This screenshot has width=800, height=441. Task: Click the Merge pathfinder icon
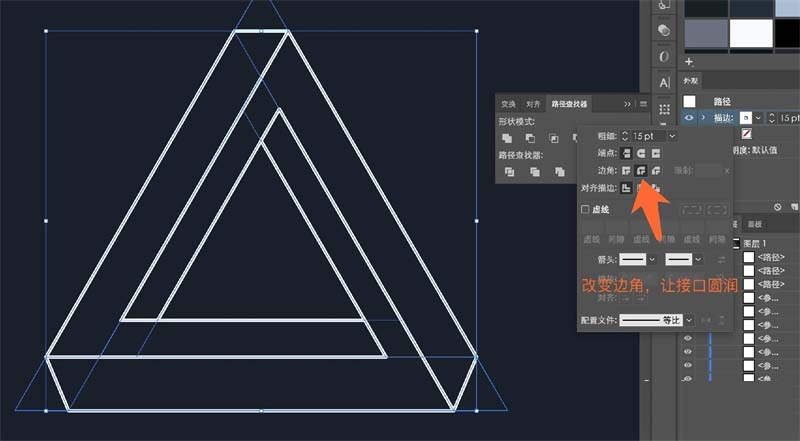(560, 172)
